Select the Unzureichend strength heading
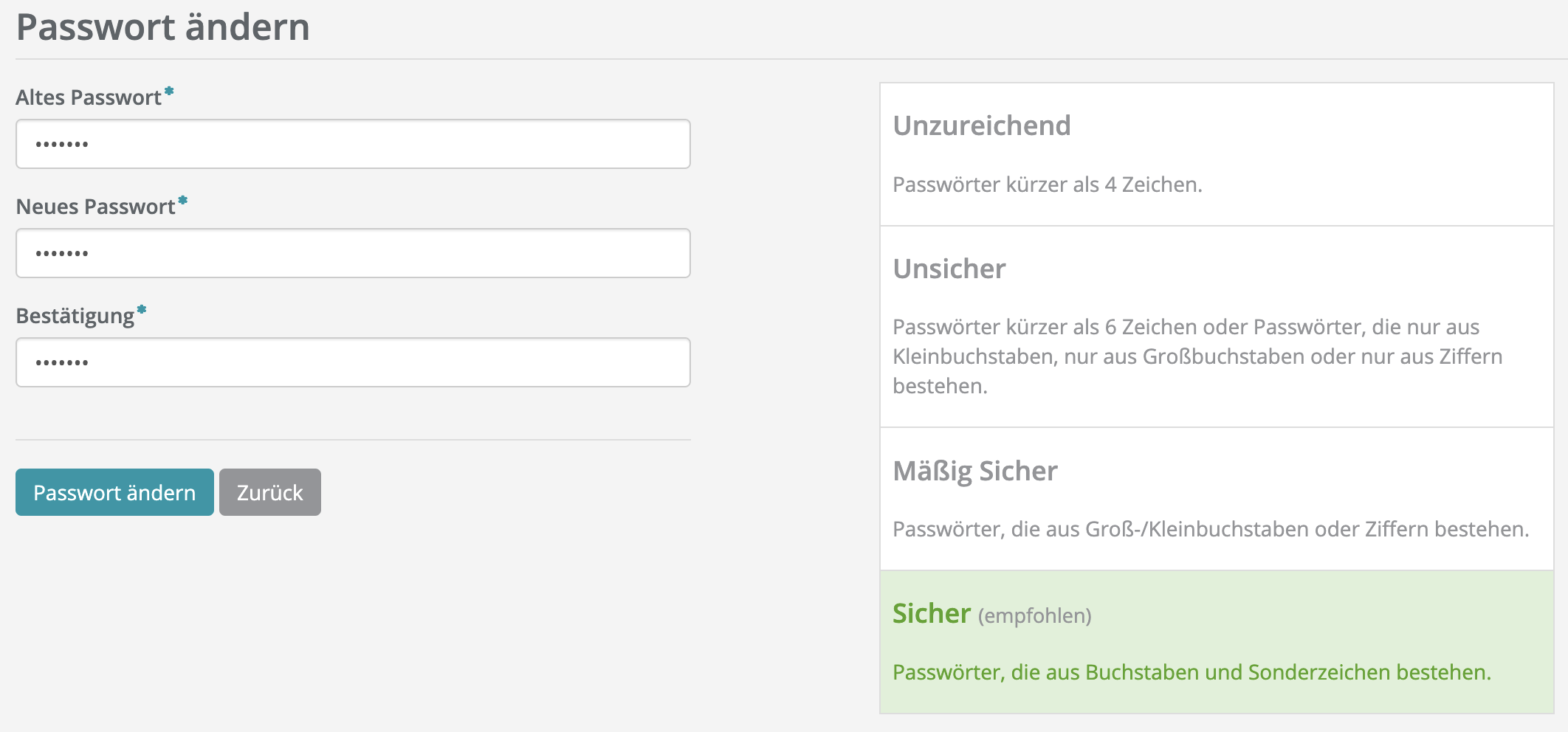Screen dimensions: 1568x732 point(981,126)
